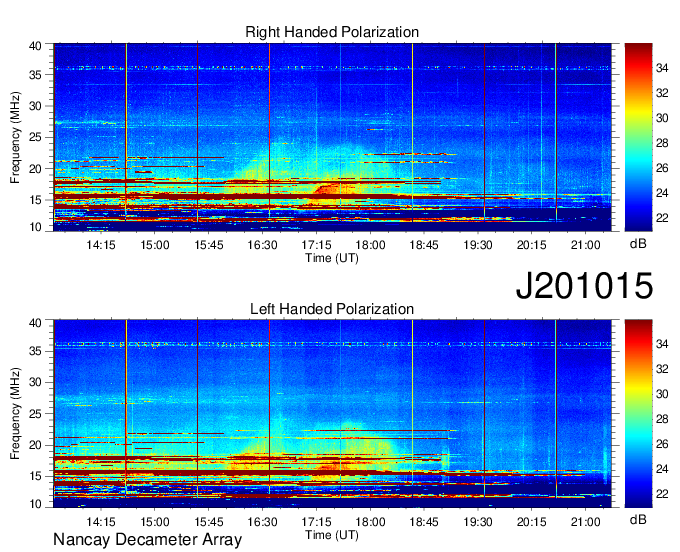The image size is (680, 552).
Task: Click dB label under Left Handed colorbar
Action: 638,519
